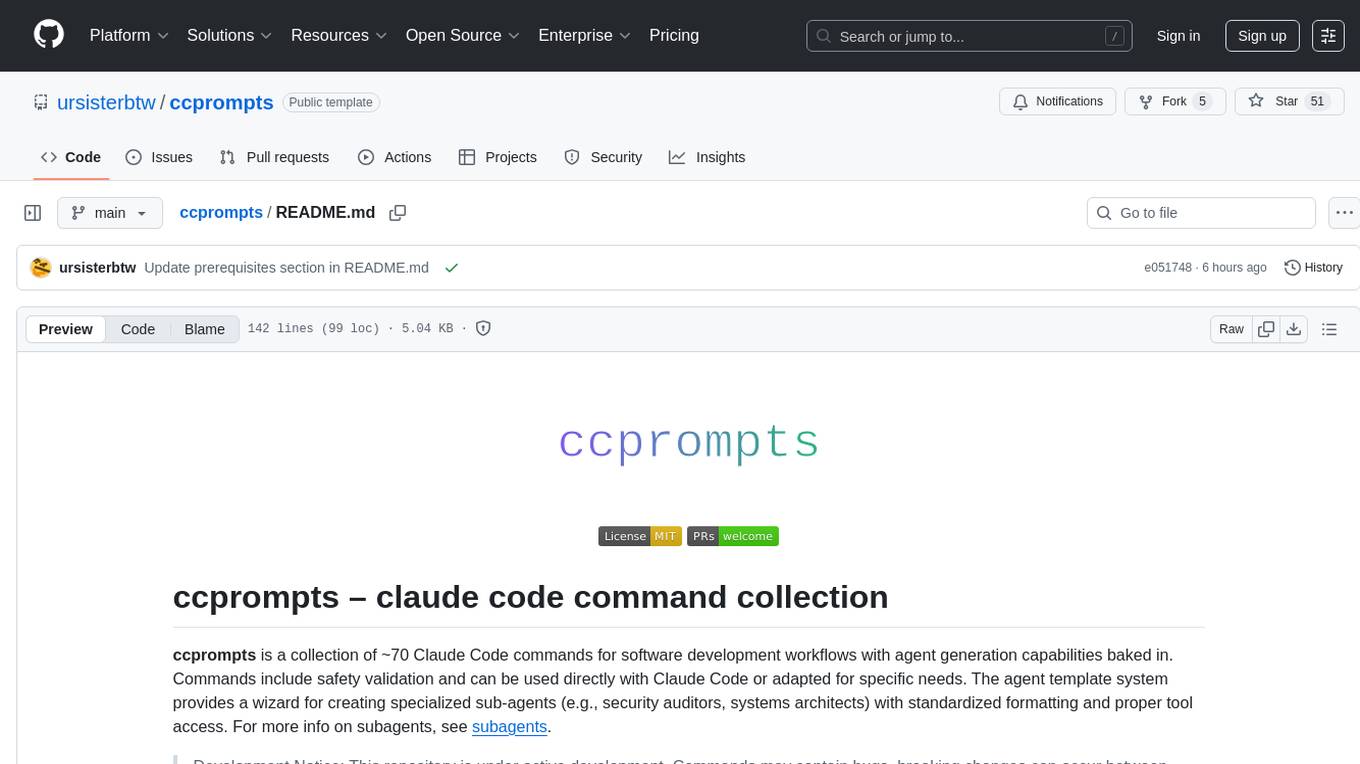Open the subagents link in description
1360x764 pixels.
click(x=510, y=726)
